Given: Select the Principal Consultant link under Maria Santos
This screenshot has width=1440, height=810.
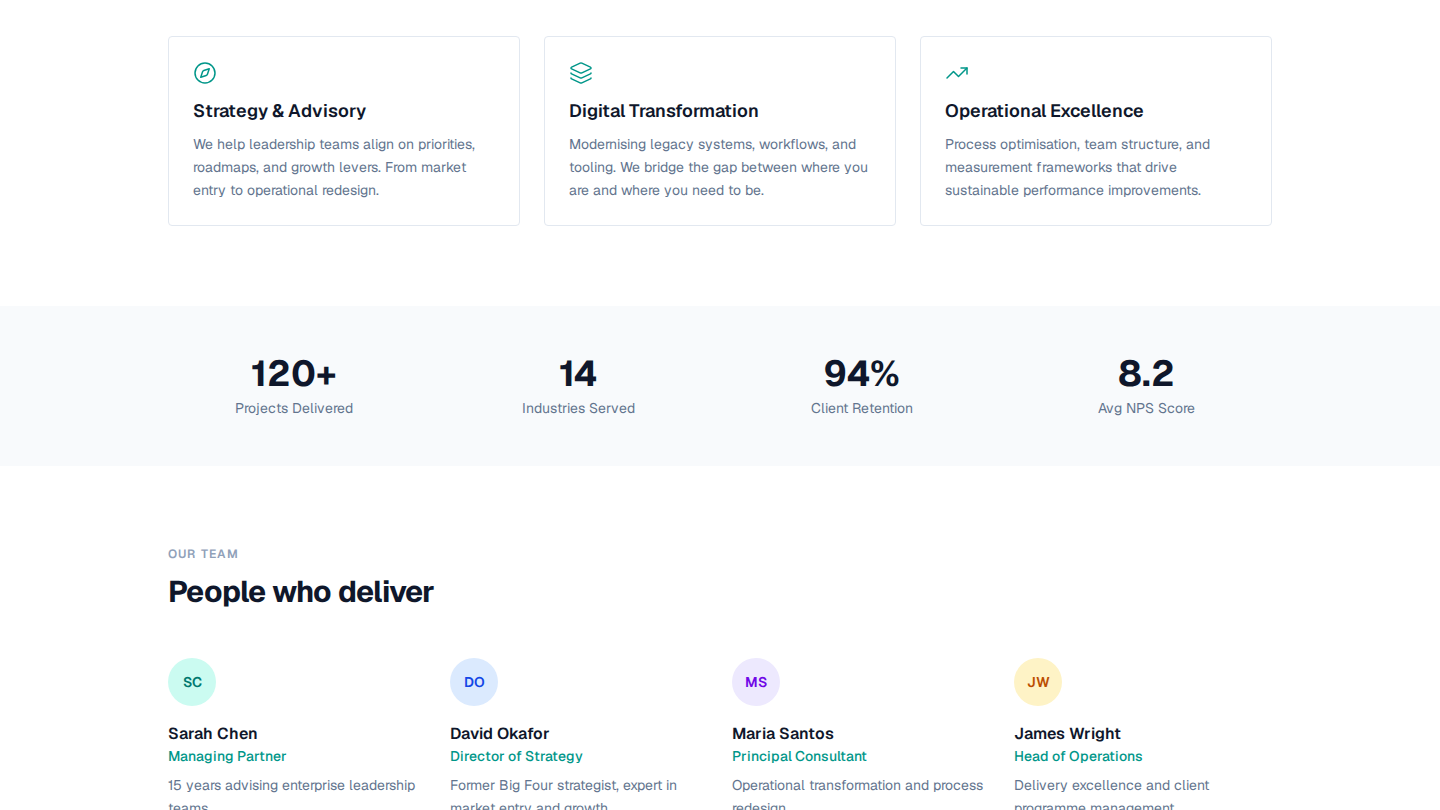Looking at the screenshot, I should [799, 756].
